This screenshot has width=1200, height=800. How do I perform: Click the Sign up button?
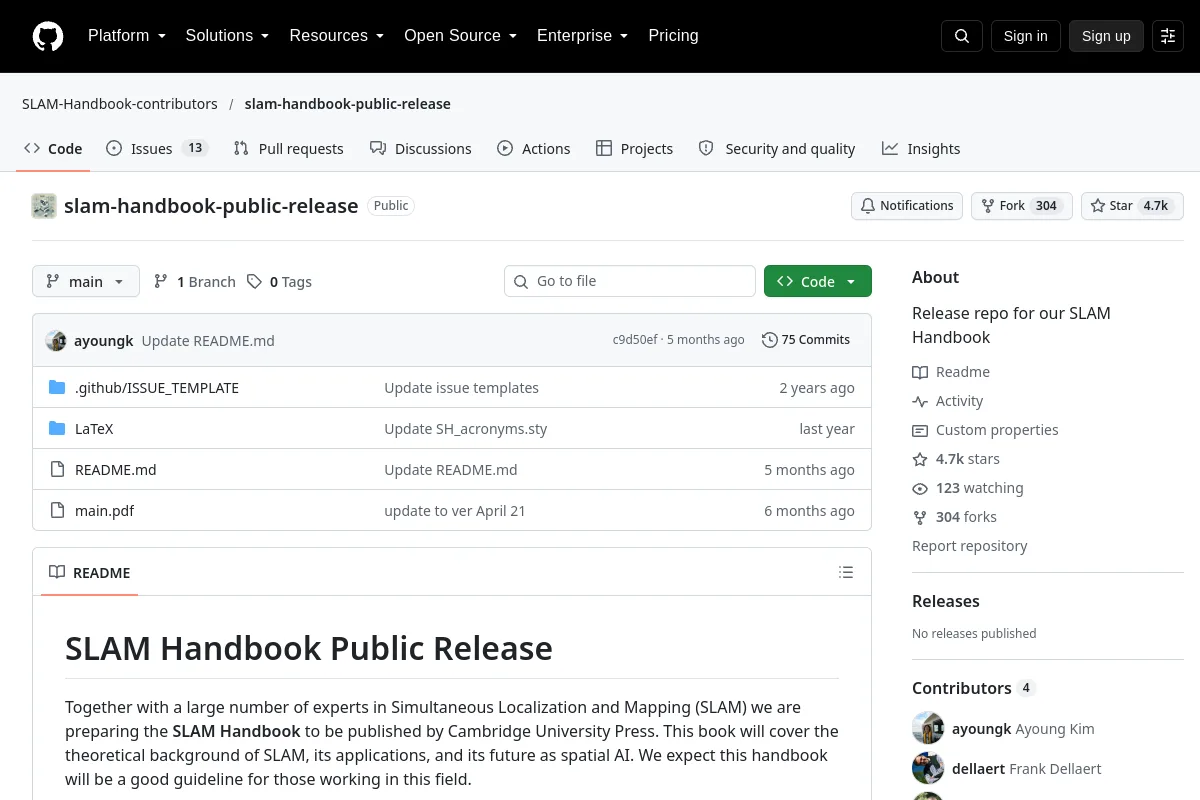tap(1106, 36)
